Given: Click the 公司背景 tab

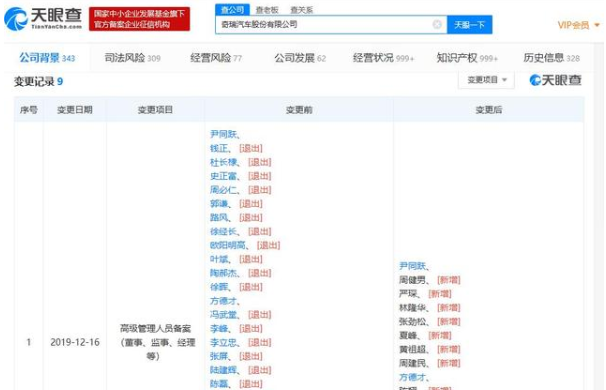Looking at the screenshot, I should pyautogui.click(x=47, y=58).
